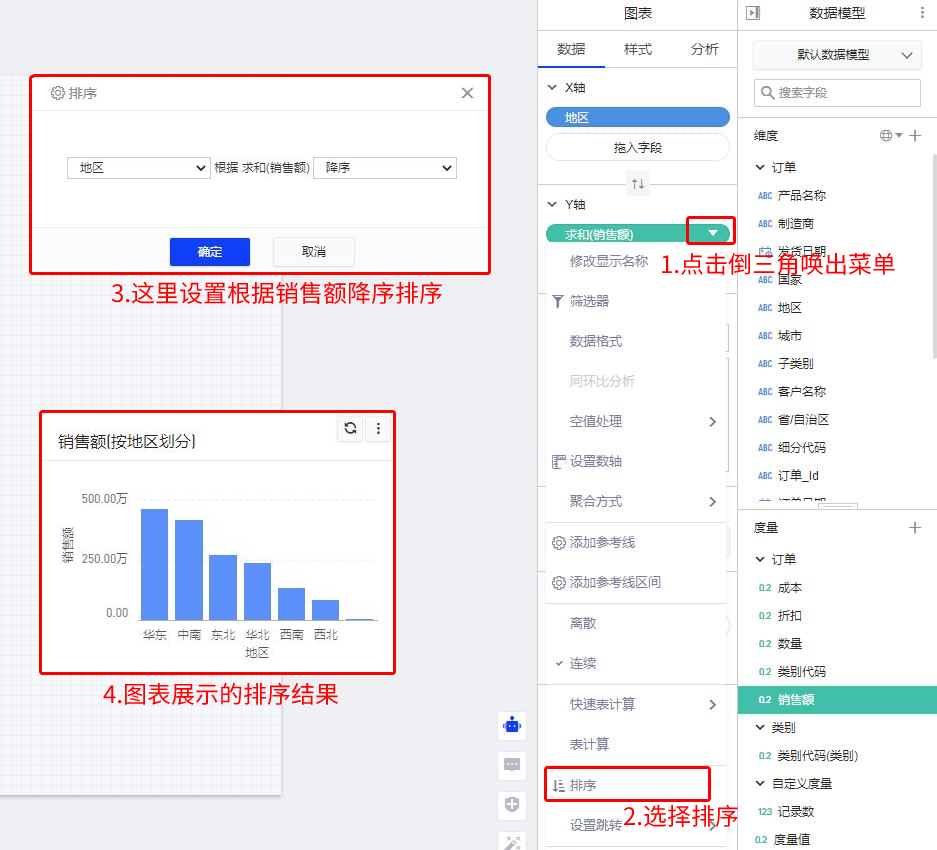This screenshot has height=850, width=937.
Task: Click the gear icon in 排序 dialog title
Action: point(58,91)
